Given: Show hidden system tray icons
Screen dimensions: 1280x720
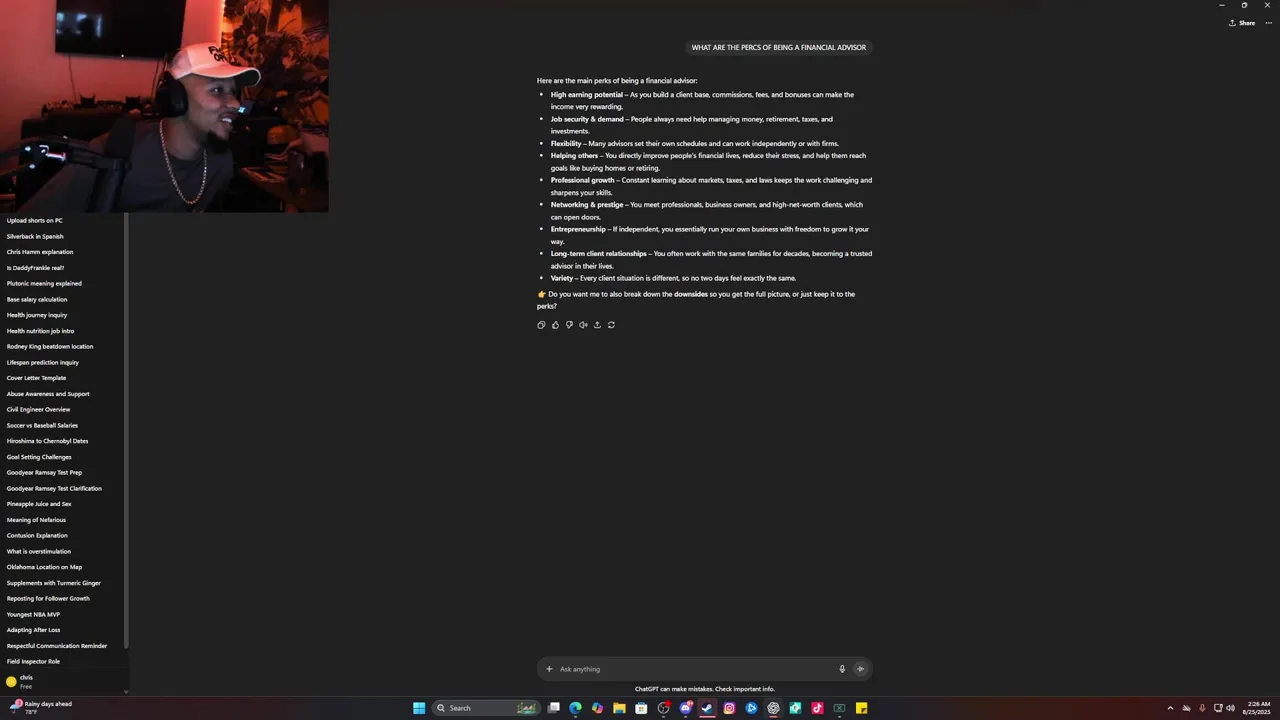Looking at the screenshot, I should pos(1170,708).
